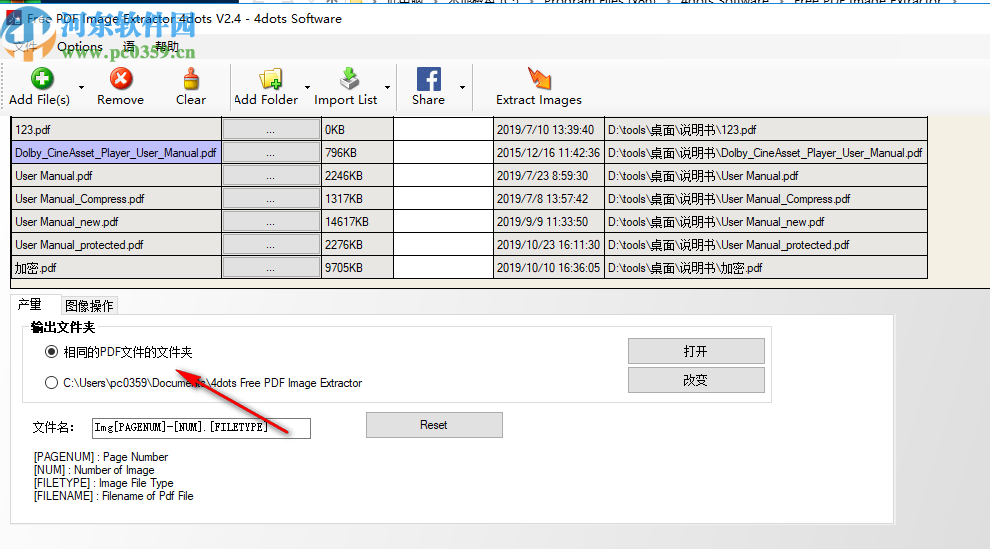990x549 pixels.
Task: Click the ... button in the User Manual_new.pdf row
Action: point(271,222)
